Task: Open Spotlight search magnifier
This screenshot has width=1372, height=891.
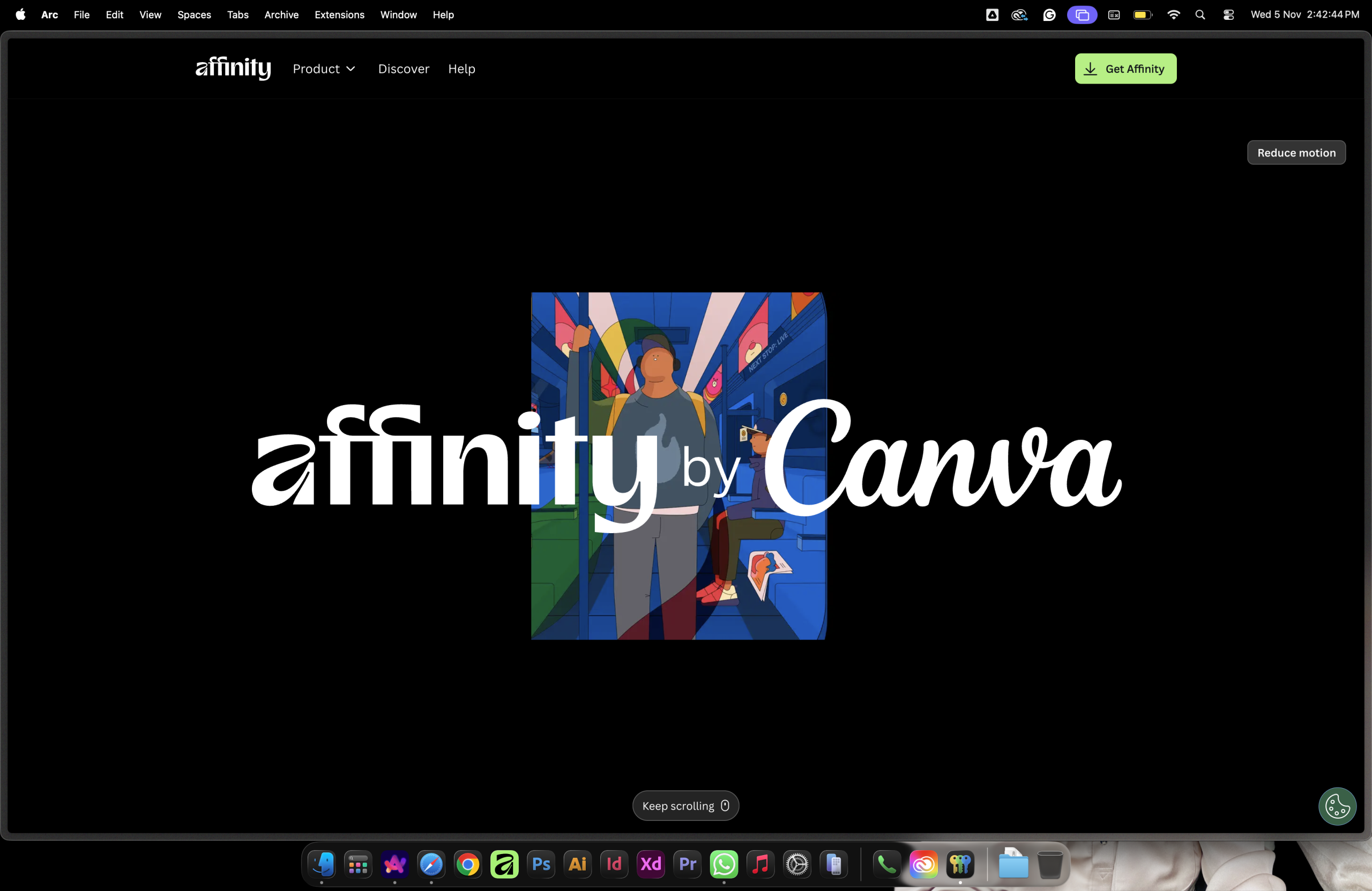Action: click(x=1200, y=15)
